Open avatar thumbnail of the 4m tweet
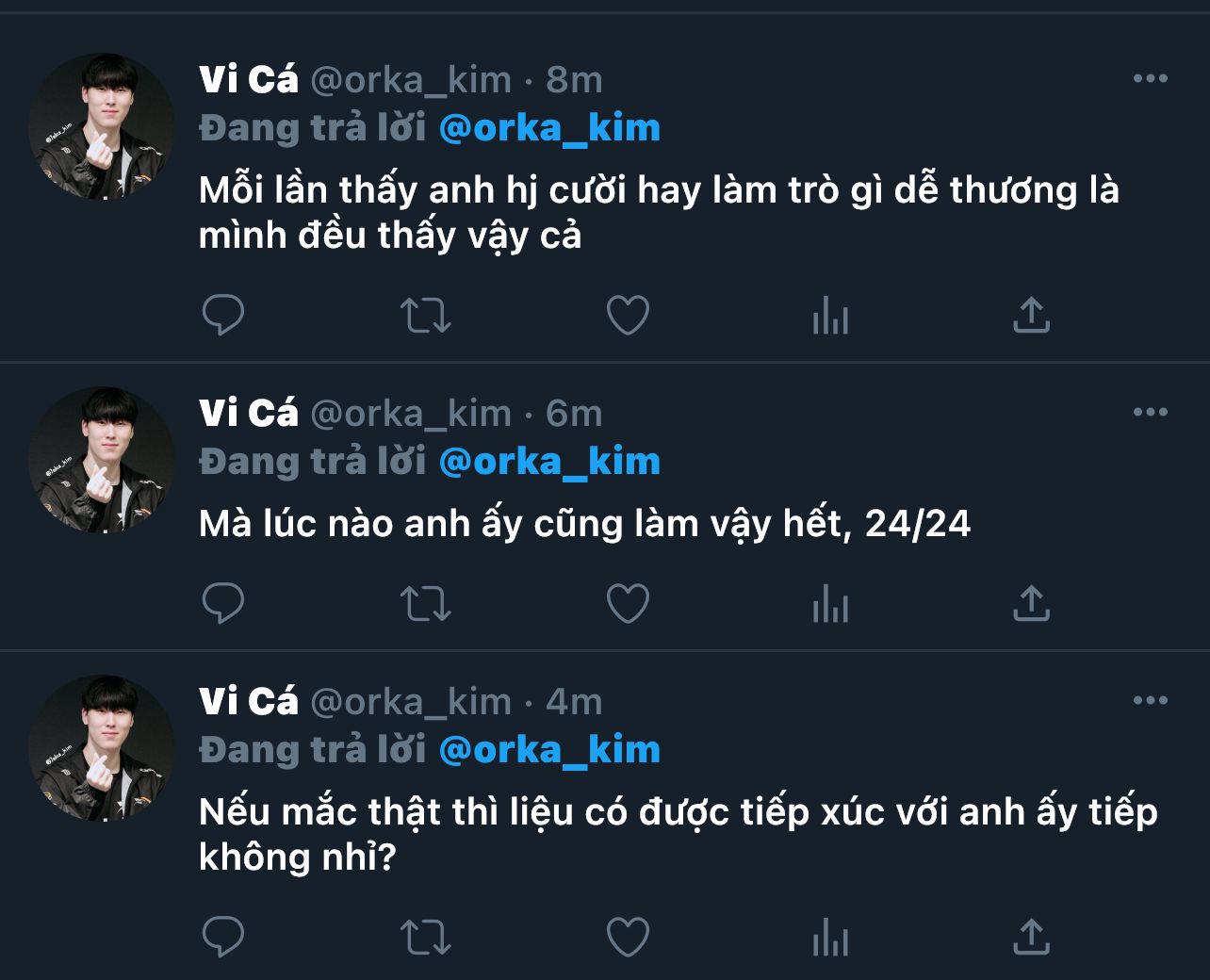The image size is (1210, 980). coord(102,748)
